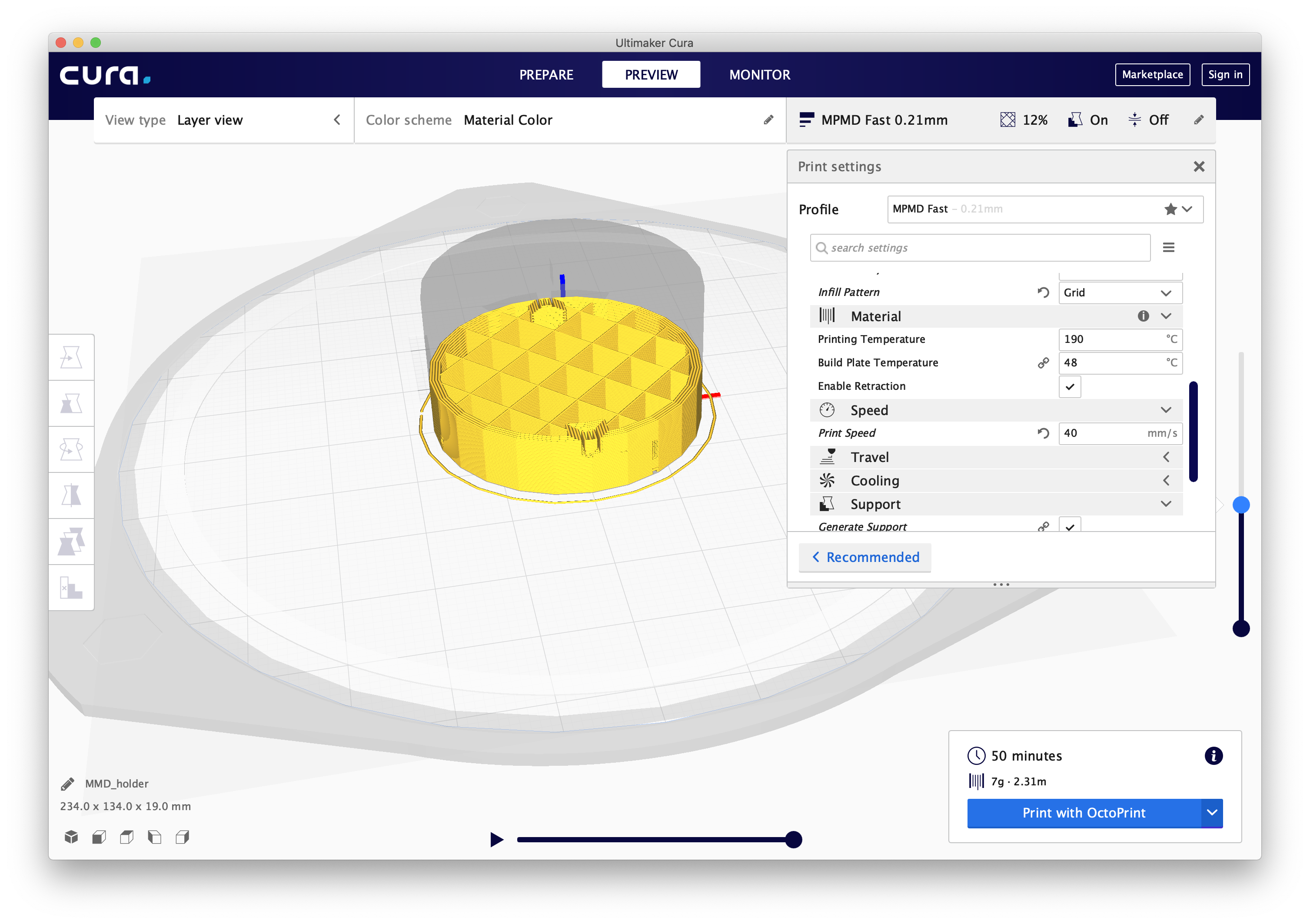Switch to 3D perspective view cube icon
The width and height of the screenshot is (1310, 924).
pyautogui.click(x=71, y=837)
